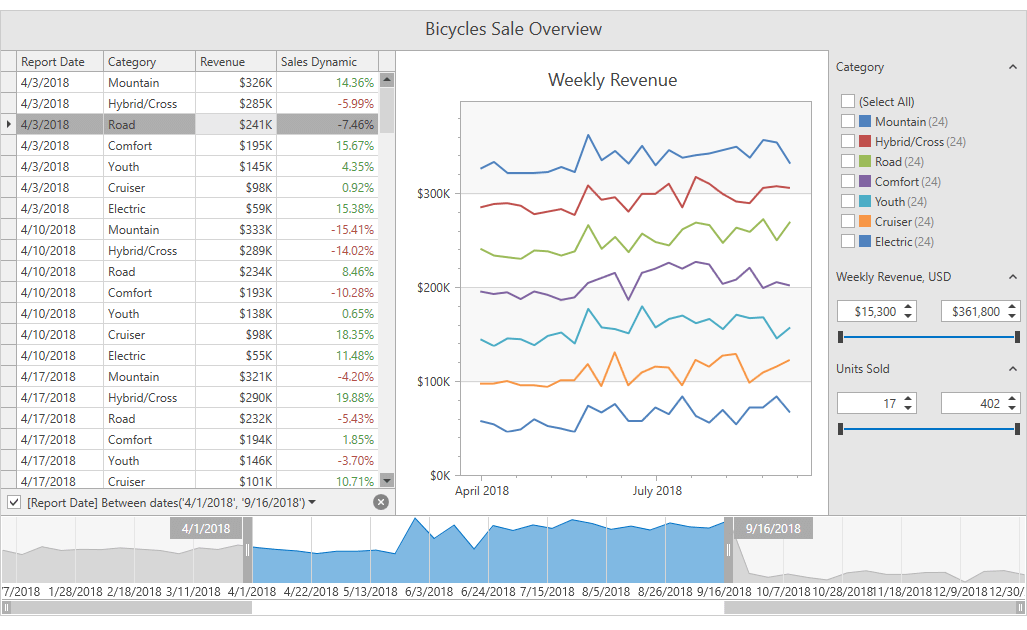Collapse the Weekly Revenue, USD section
1027x630 pixels.
(x=1013, y=277)
